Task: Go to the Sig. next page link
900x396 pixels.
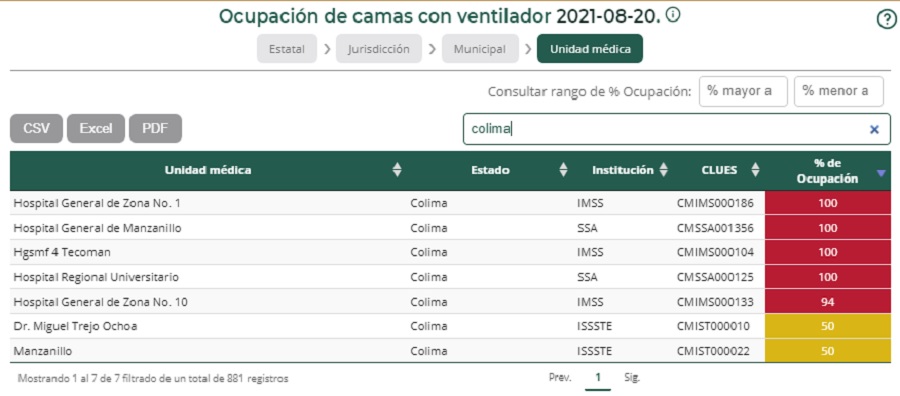Action: (632, 378)
